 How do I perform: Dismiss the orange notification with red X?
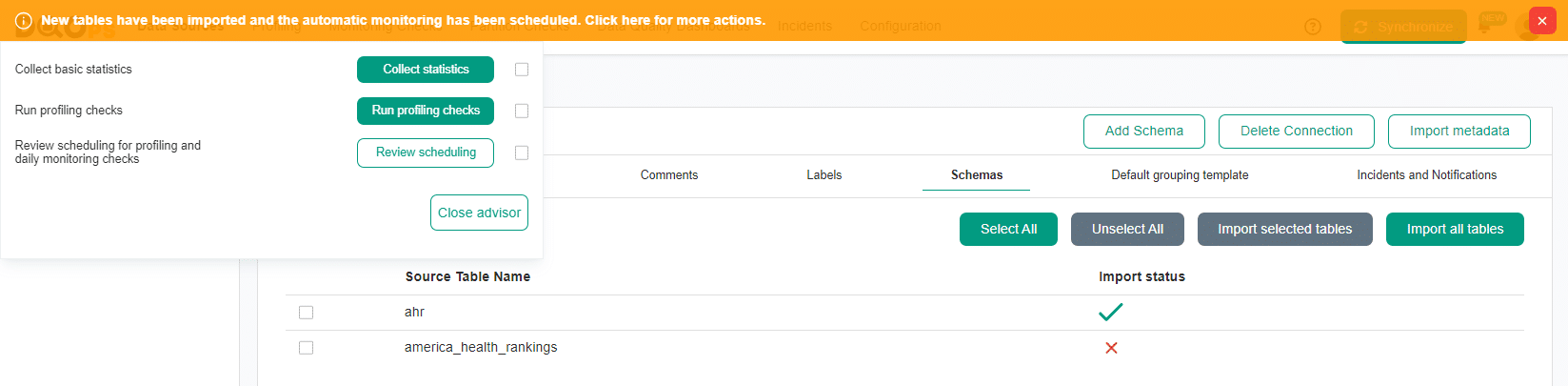point(1542,21)
